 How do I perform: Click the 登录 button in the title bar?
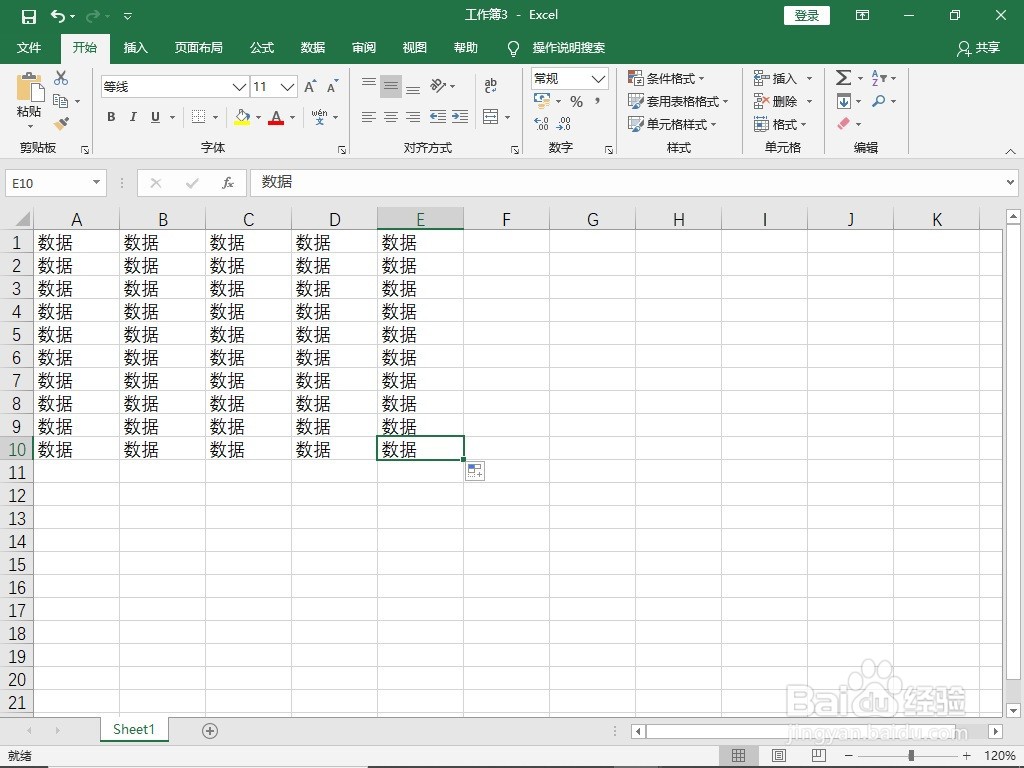tap(806, 15)
